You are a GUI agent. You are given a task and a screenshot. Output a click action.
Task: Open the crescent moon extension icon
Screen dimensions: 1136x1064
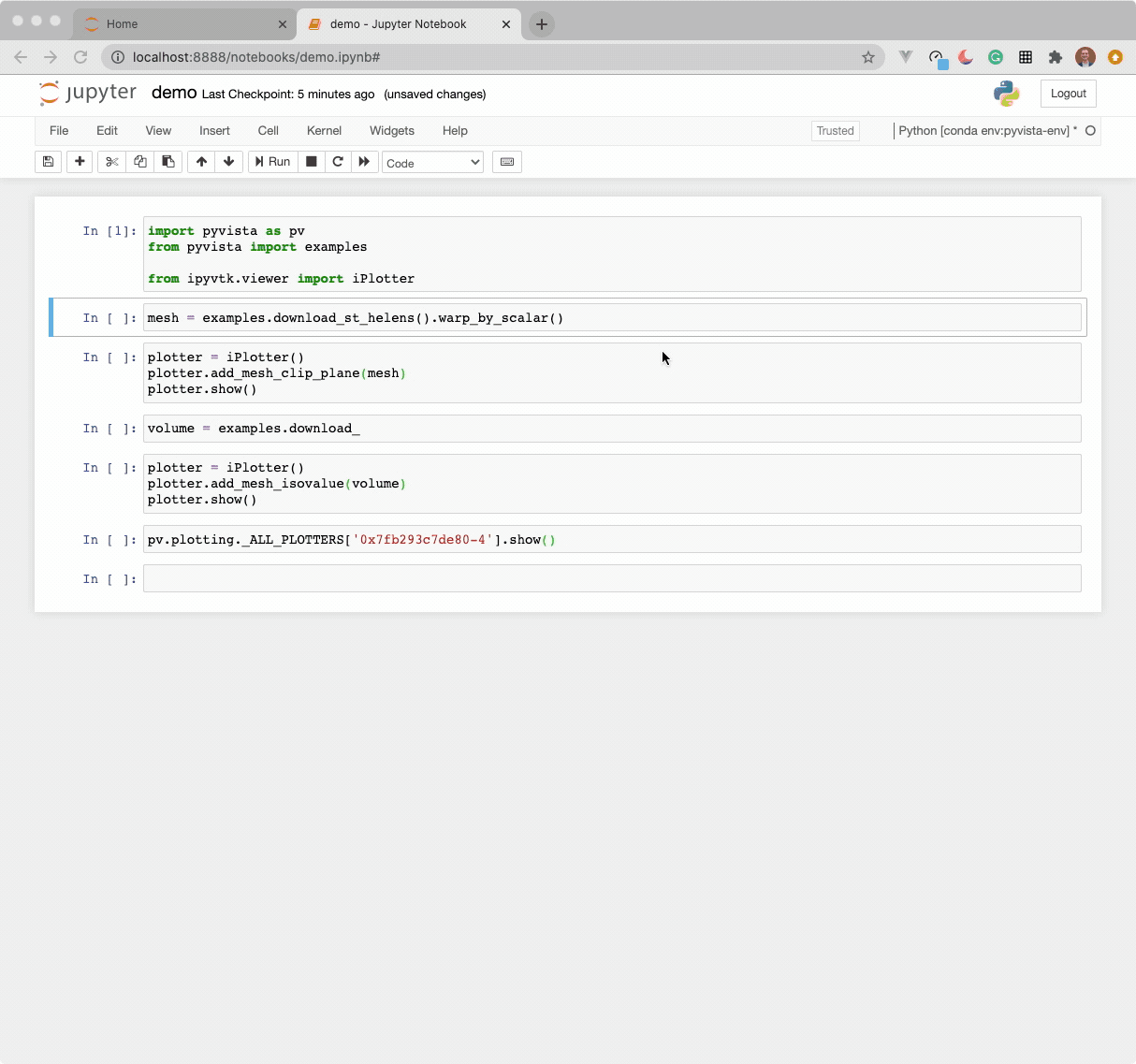(x=966, y=57)
